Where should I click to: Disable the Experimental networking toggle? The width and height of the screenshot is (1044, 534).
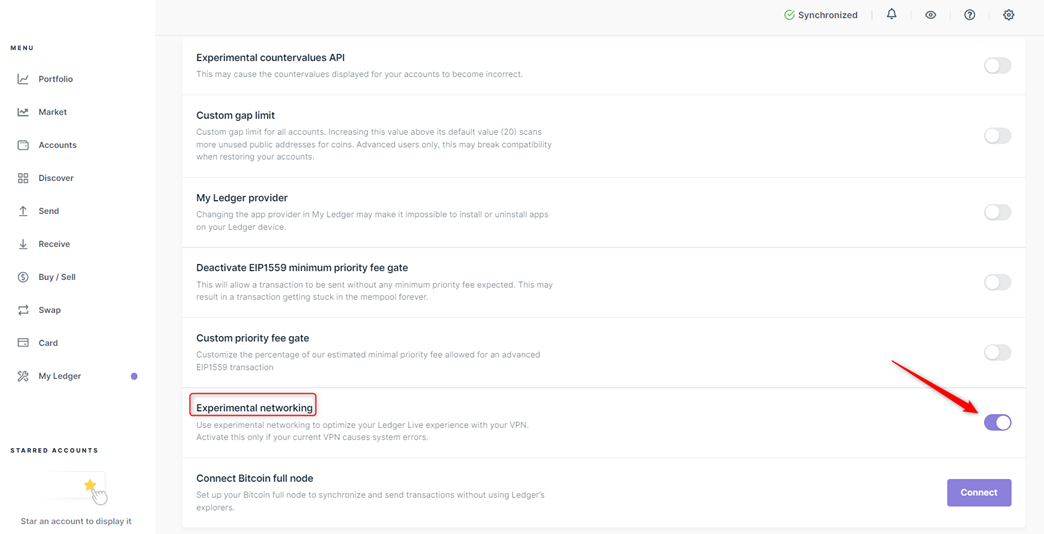997,423
